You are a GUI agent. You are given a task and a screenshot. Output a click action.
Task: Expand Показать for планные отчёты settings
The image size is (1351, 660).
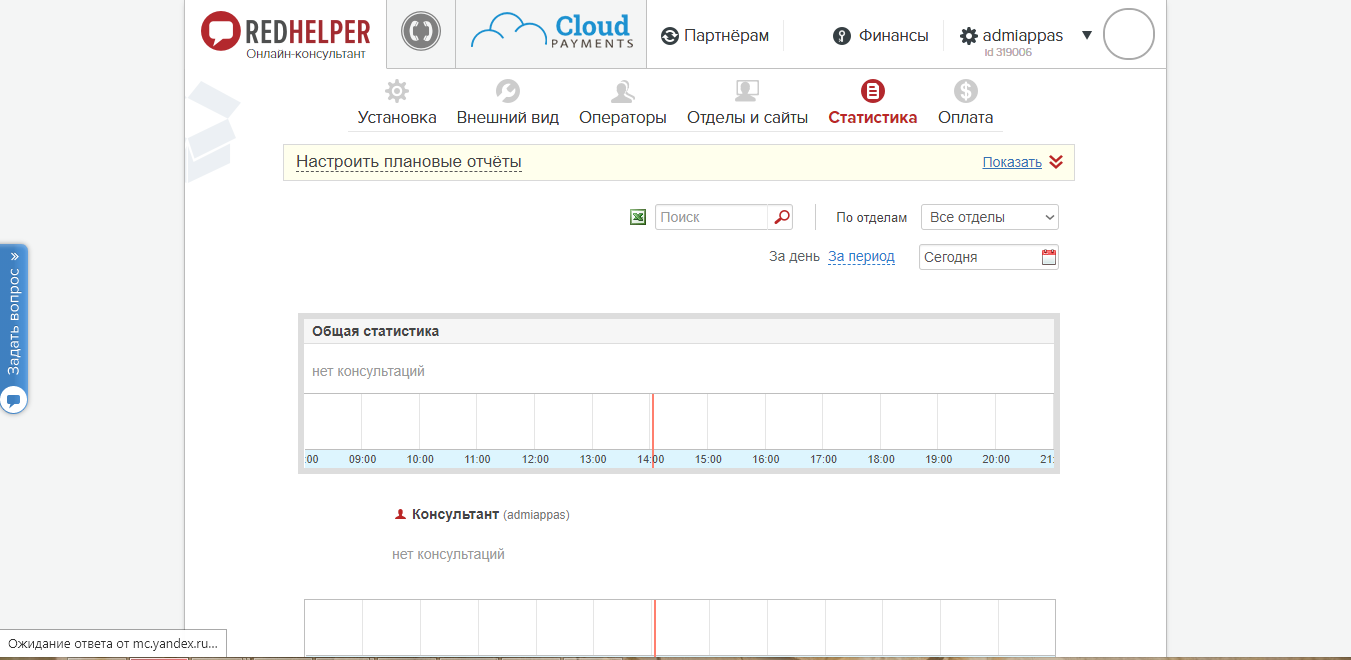pyautogui.click(x=1013, y=161)
